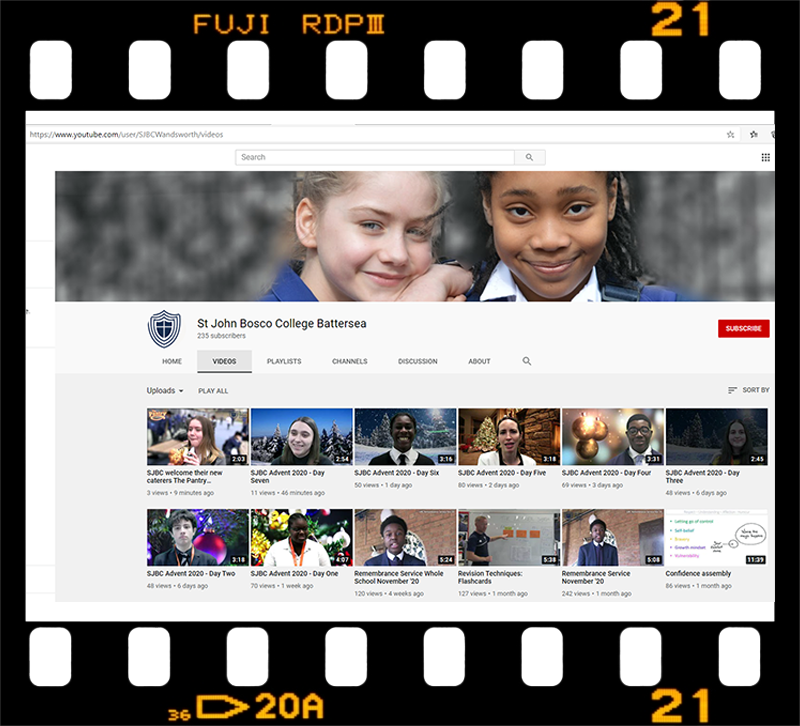Click the search magnifier button
This screenshot has height=726, width=800.
[x=530, y=157]
